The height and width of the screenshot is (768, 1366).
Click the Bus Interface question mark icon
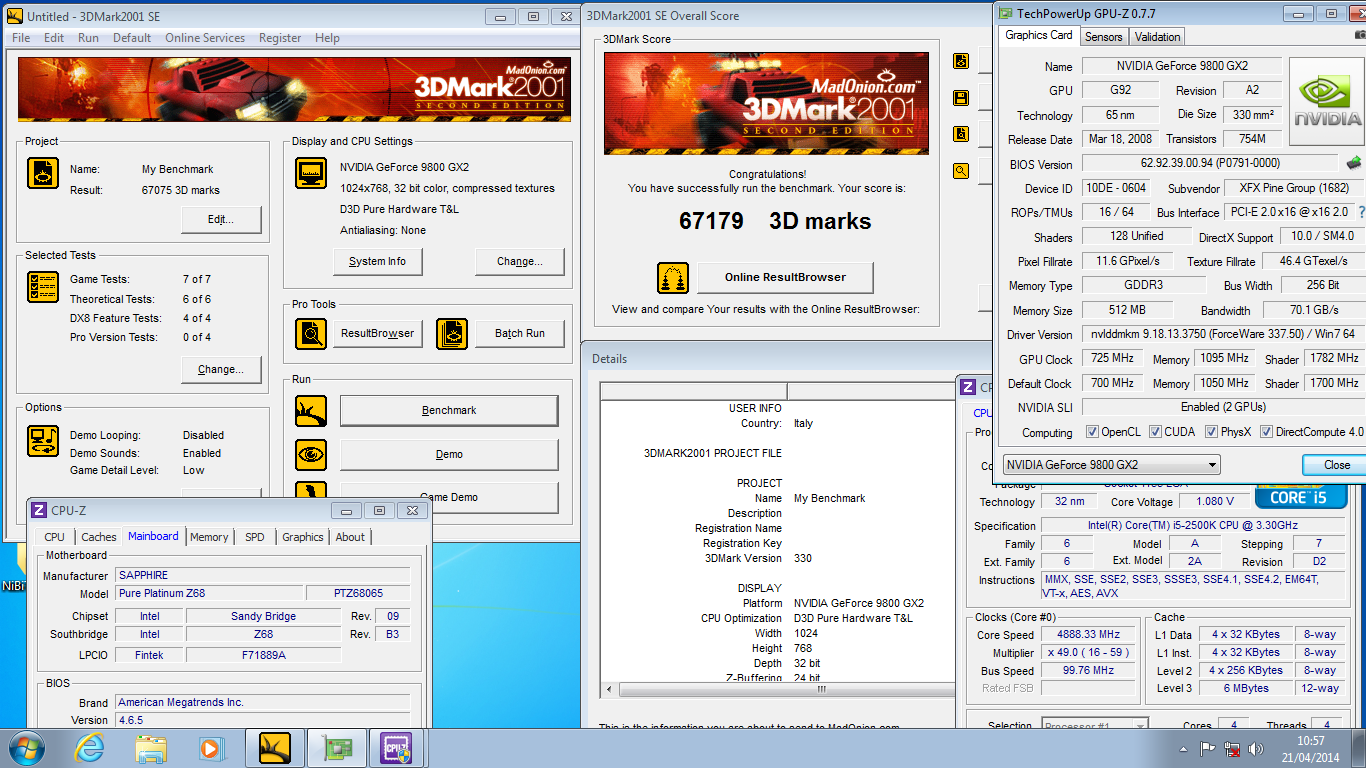pos(1361,212)
